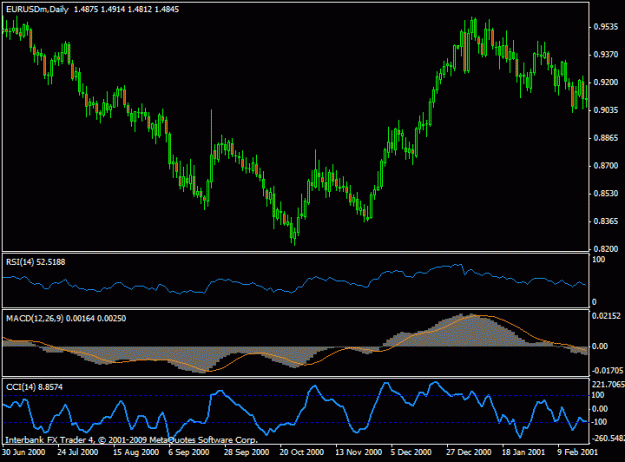Viewport: 625px width, 462px height.
Task: Click the 20 Oct 2000 date label
Action: click(302, 452)
